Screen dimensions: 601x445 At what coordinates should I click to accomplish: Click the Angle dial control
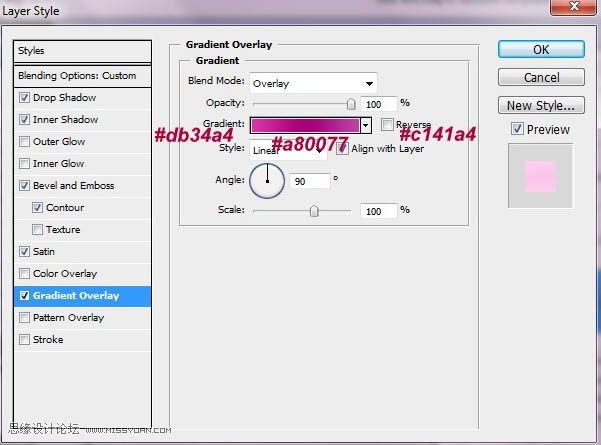click(x=267, y=181)
